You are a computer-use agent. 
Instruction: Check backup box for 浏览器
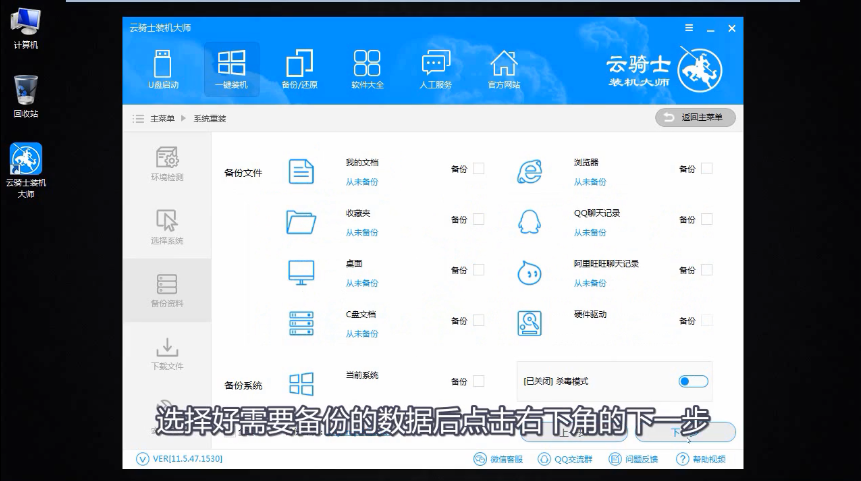tap(707, 169)
